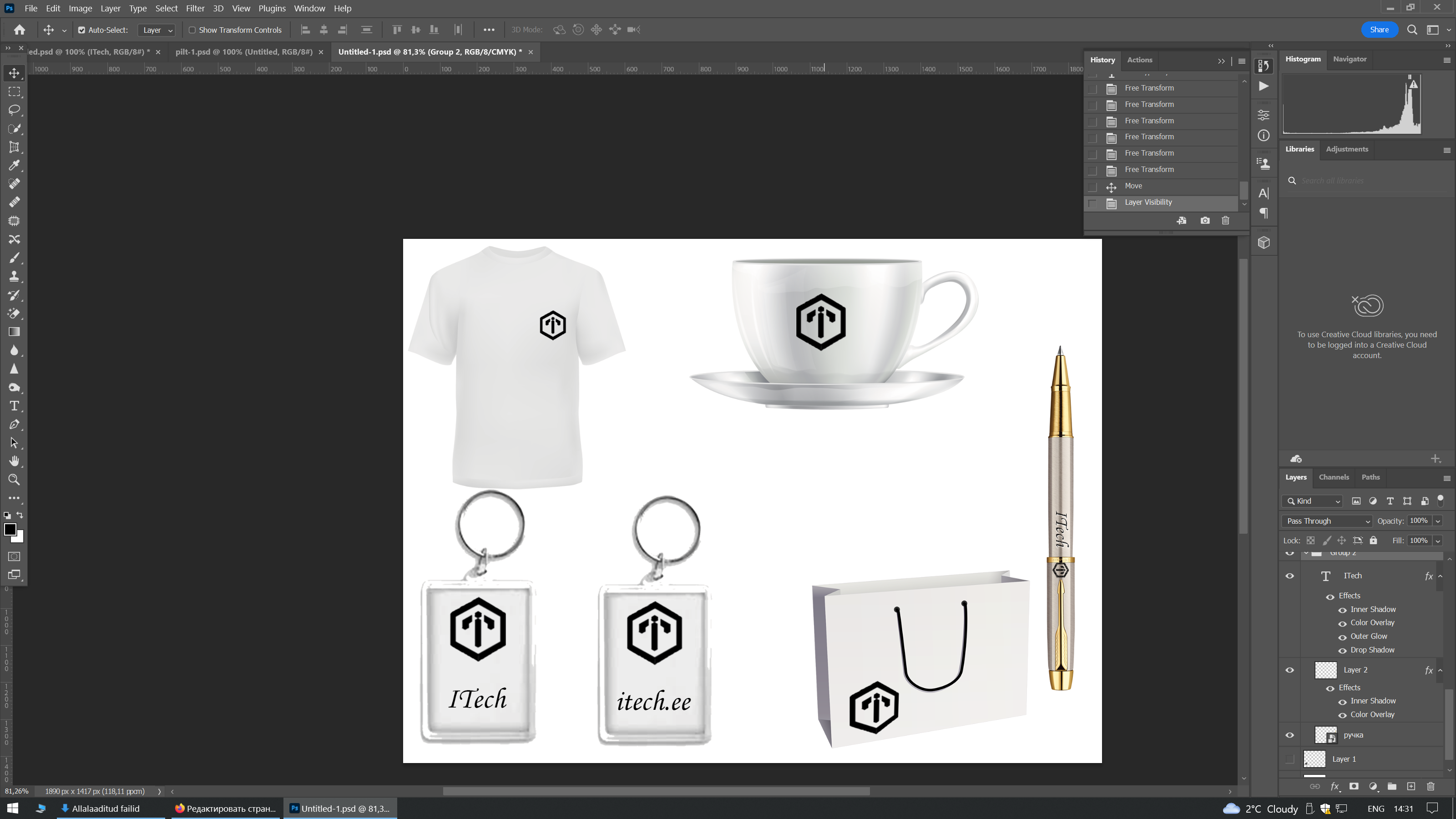Add a layer style fx icon
The width and height of the screenshot is (1456, 819).
1335,786
